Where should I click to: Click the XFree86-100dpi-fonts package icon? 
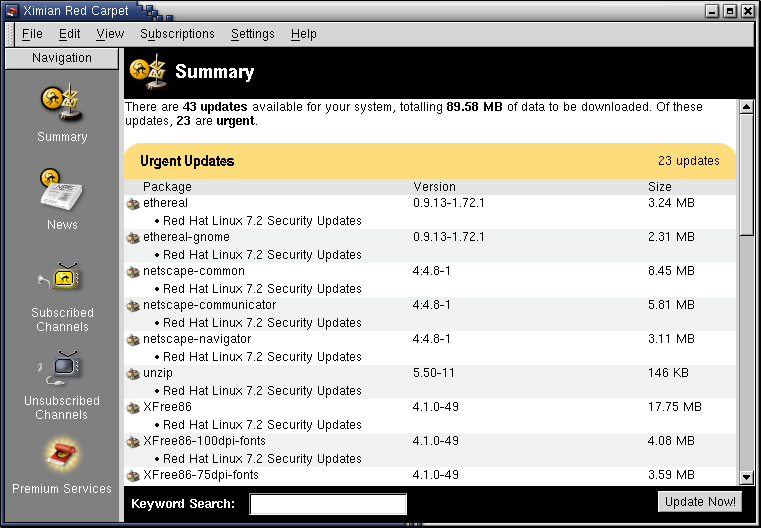tap(132, 442)
